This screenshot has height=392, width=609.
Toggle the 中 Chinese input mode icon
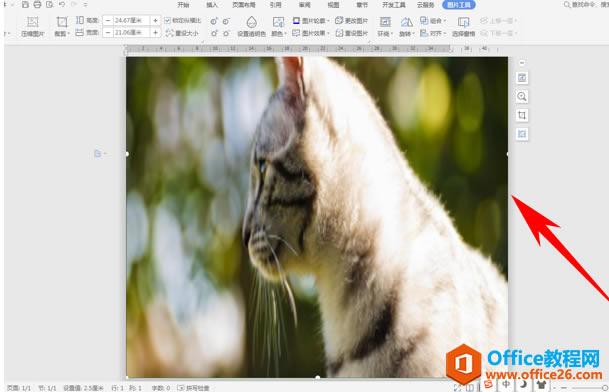pyautogui.click(x=506, y=384)
